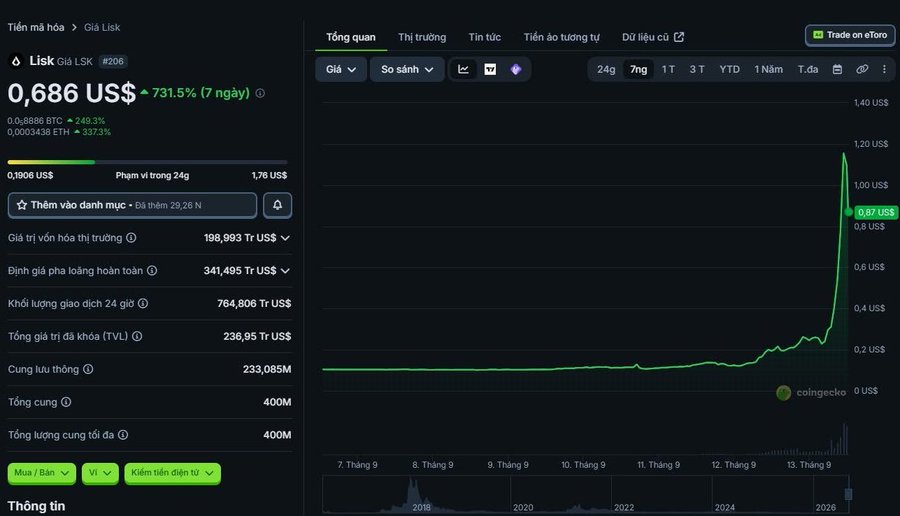Click Trade on eToro button
The image size is (900, 516).
(850, 35)
